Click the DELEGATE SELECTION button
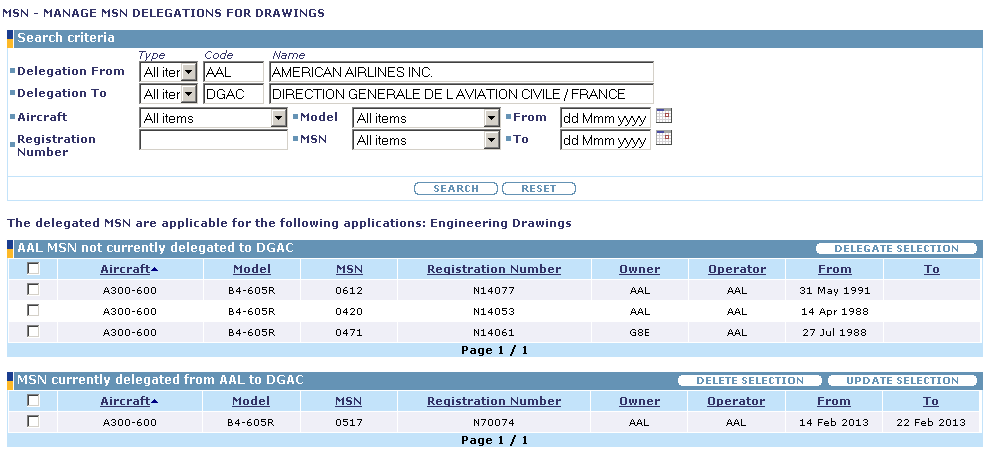Image resolution: width=998 pixels, height=459 pixels. pyautogui.click(x=896, y=249)
